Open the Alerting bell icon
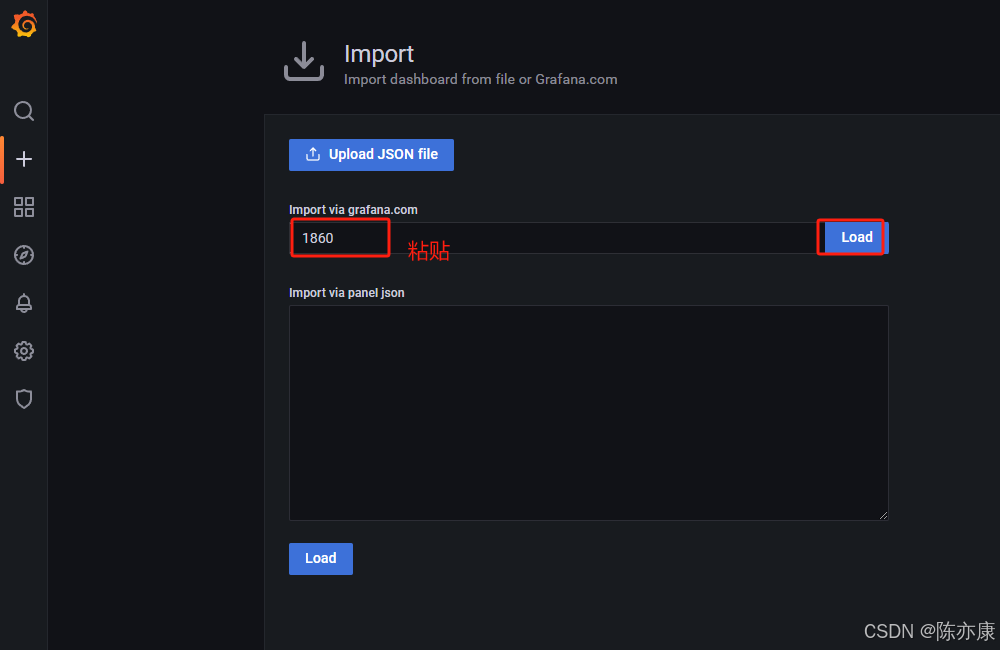Image resolution: width=1000 pixels, height=650 pixels. [24, 303]
